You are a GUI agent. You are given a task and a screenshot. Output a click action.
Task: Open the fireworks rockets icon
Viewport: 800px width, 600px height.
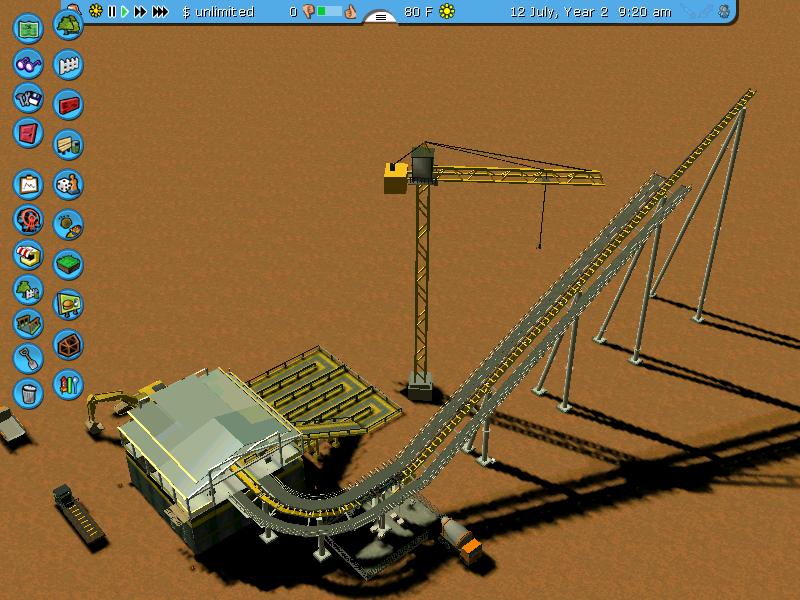click(x=67, y=382)
